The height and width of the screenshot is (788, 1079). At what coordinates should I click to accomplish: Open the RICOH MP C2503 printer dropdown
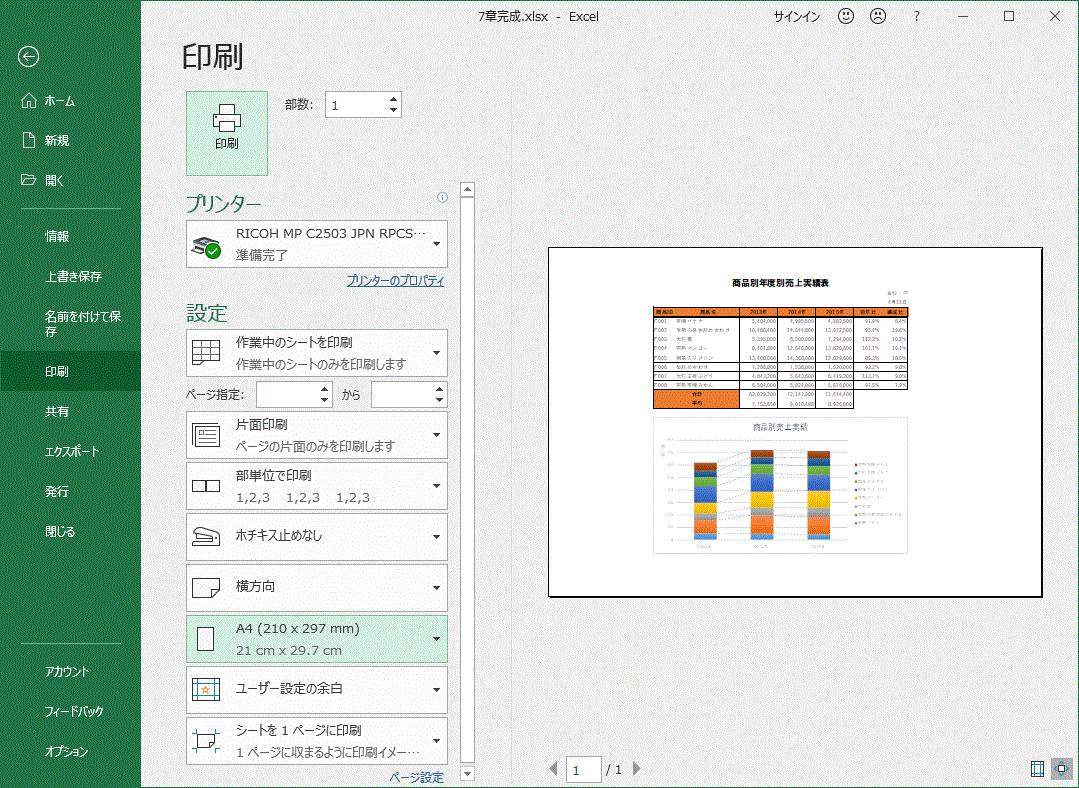(x=317, y=244)
